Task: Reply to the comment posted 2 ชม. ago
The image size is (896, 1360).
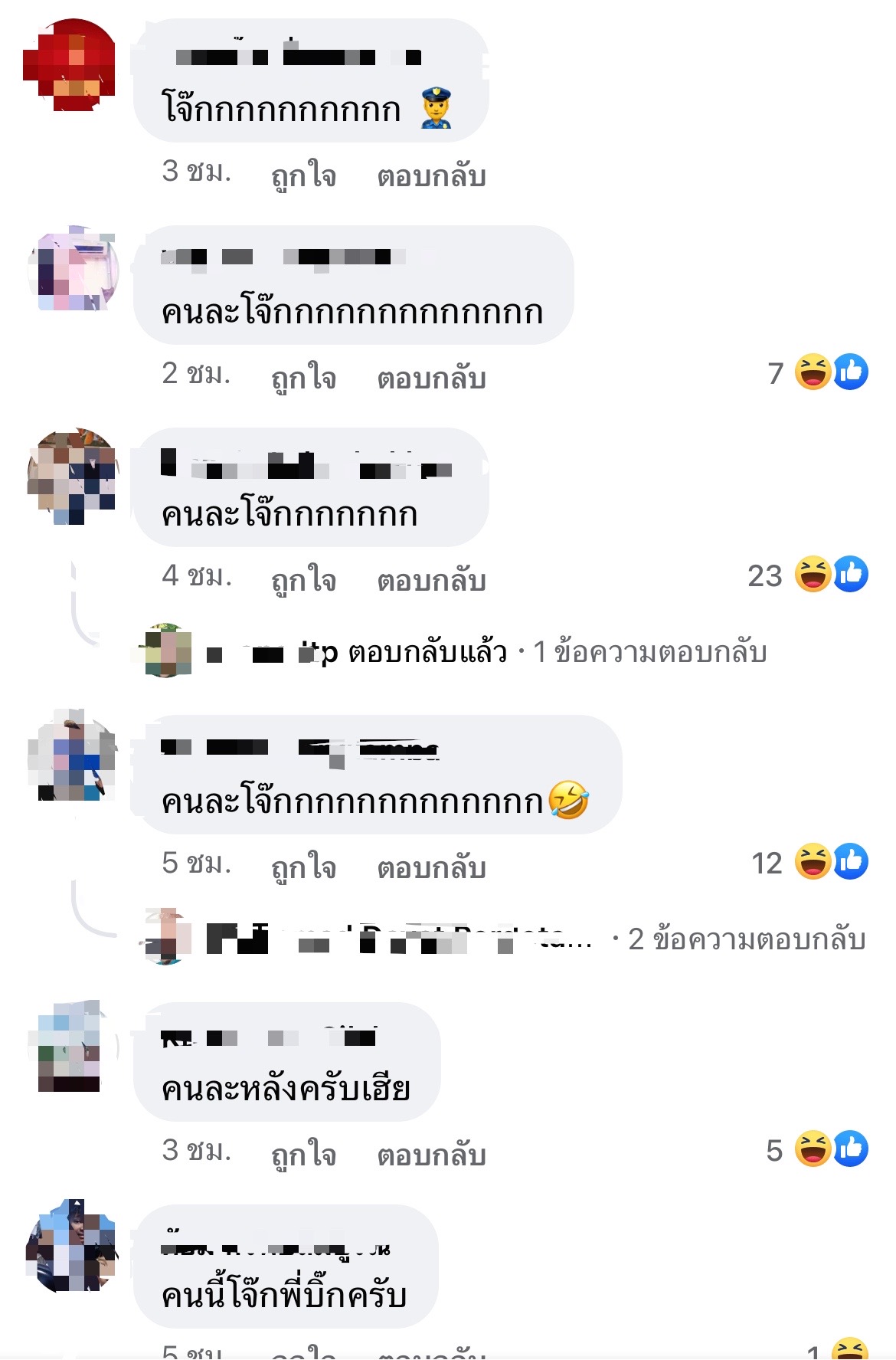Action: tap(432, 378)
